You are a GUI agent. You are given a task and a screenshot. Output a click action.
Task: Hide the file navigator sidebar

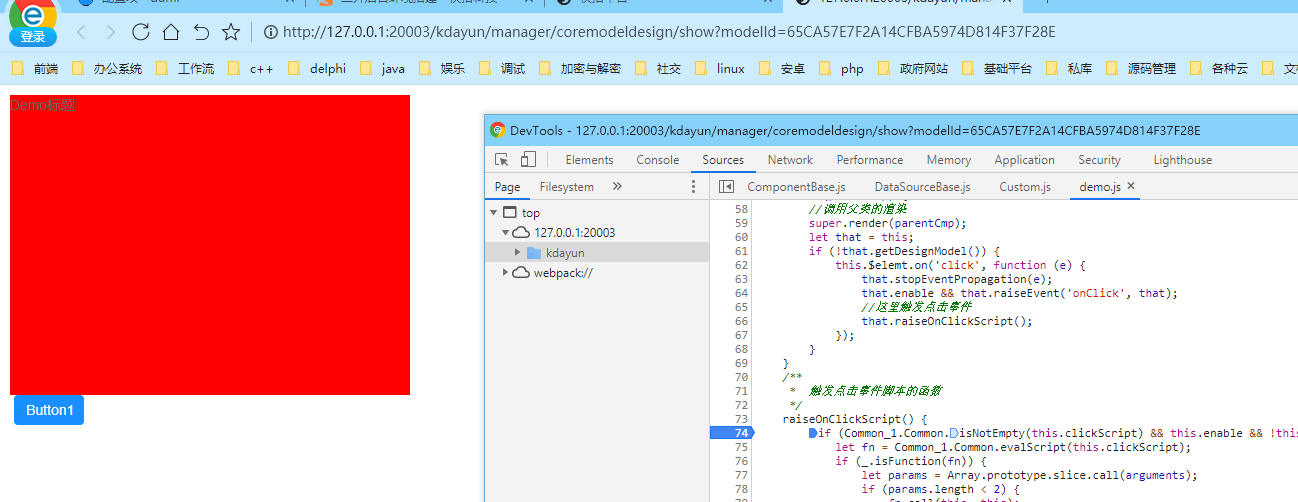pyautogui.click(x=726, y=187)
